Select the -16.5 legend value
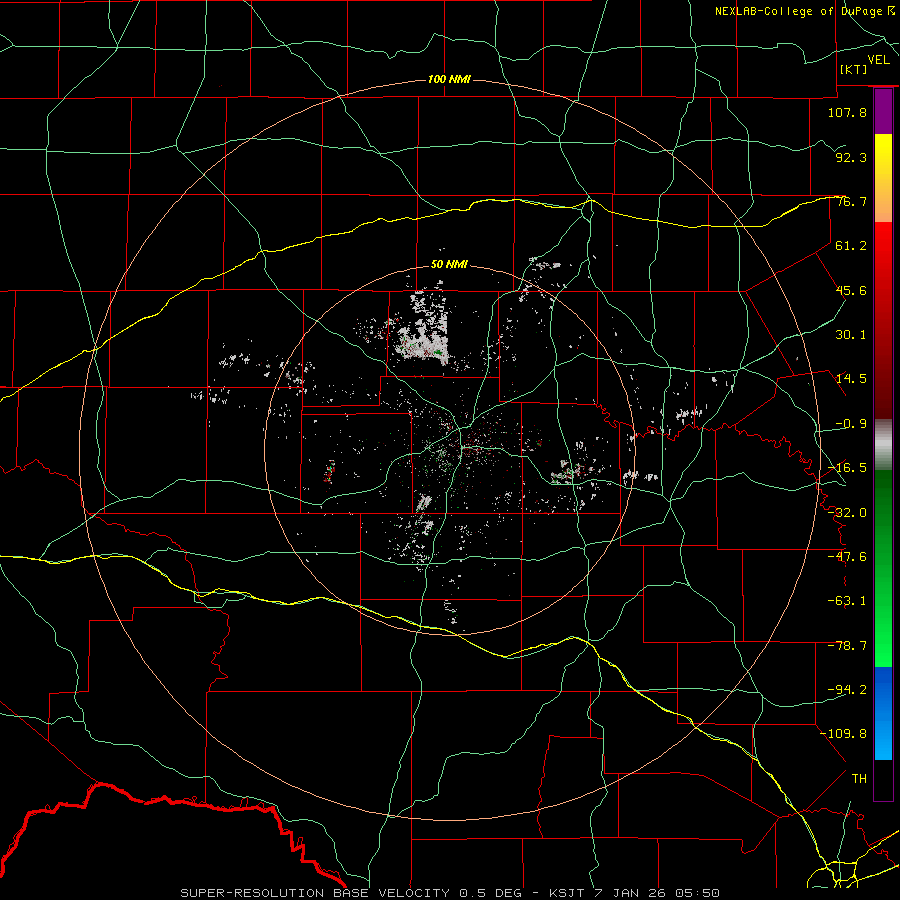This screenshot has width=900, height=900. [847, 468]
